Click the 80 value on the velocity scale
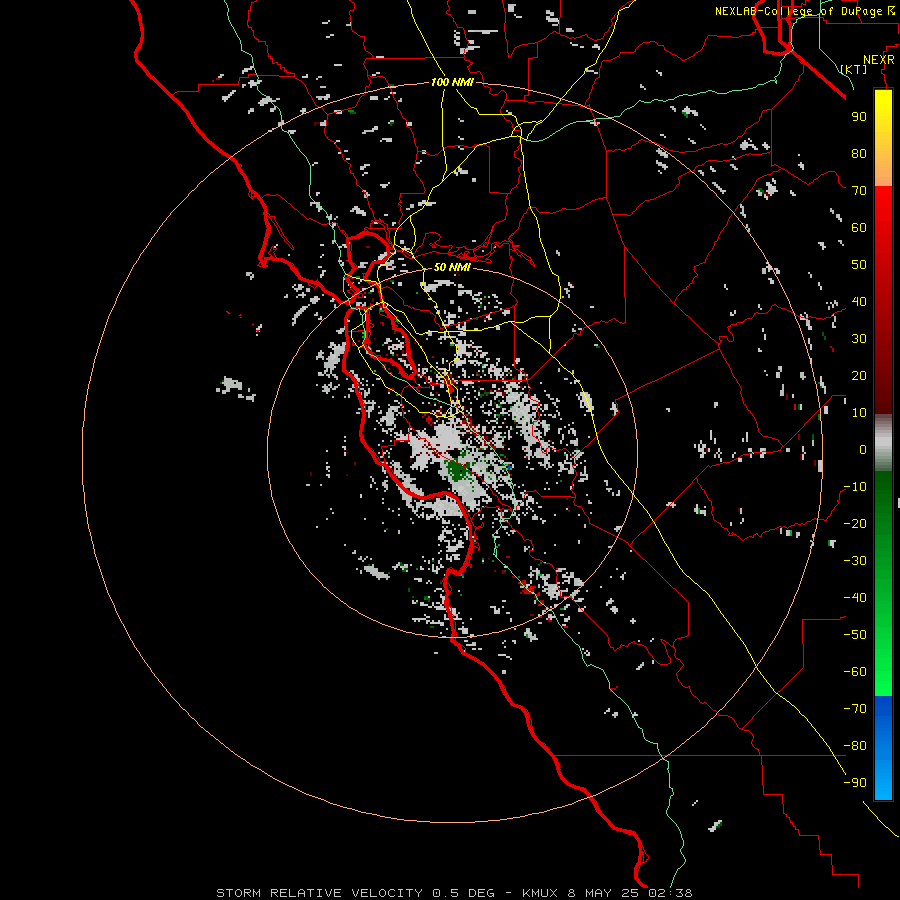This screenshot has height=900, width=900. point(859,153)
